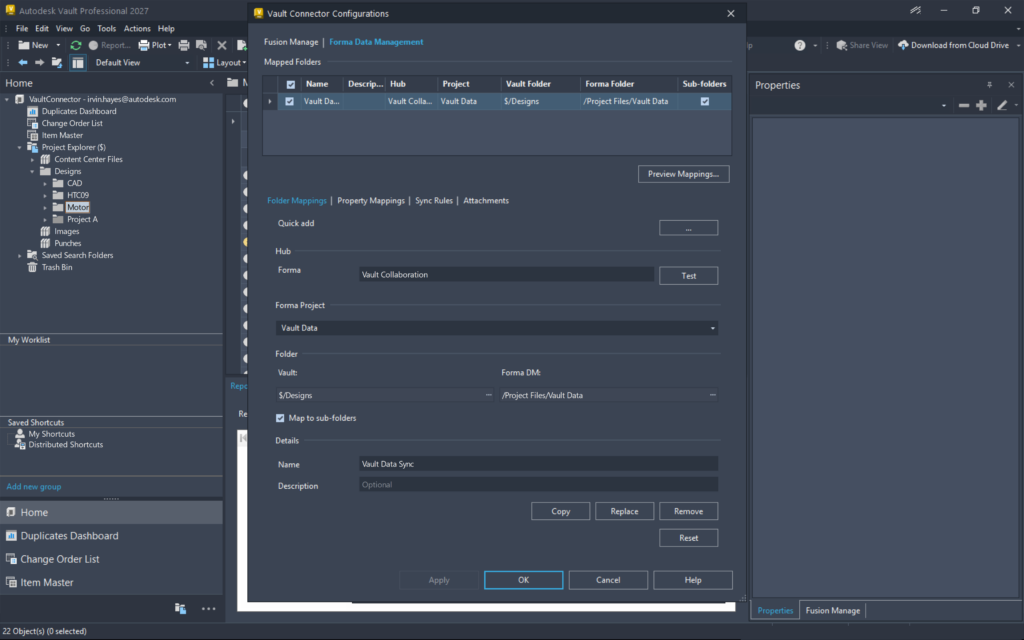Open Fusion Manage tab in Properties panel

tap(833, 611)
